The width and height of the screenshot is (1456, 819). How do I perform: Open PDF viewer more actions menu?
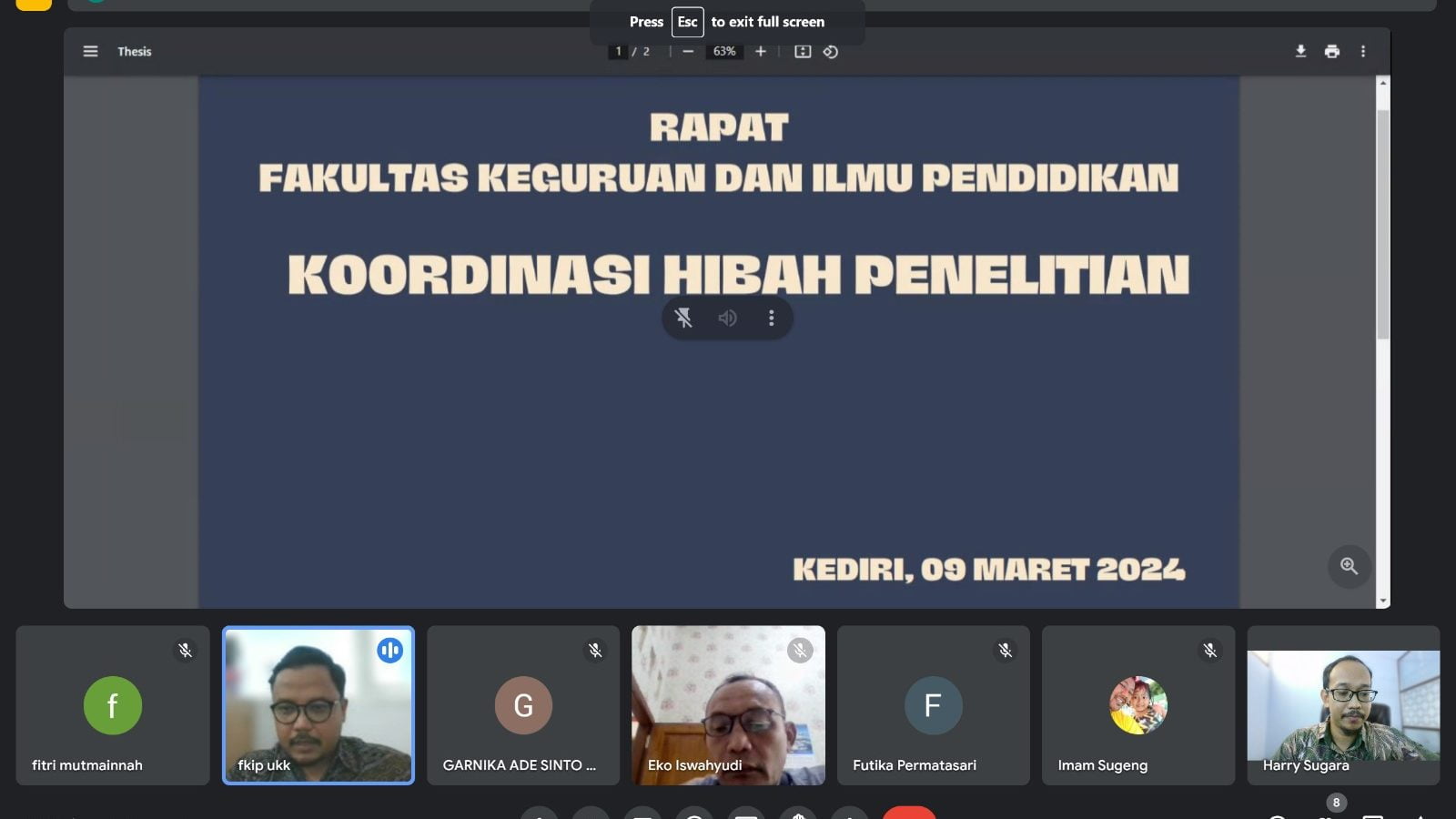1362,52
